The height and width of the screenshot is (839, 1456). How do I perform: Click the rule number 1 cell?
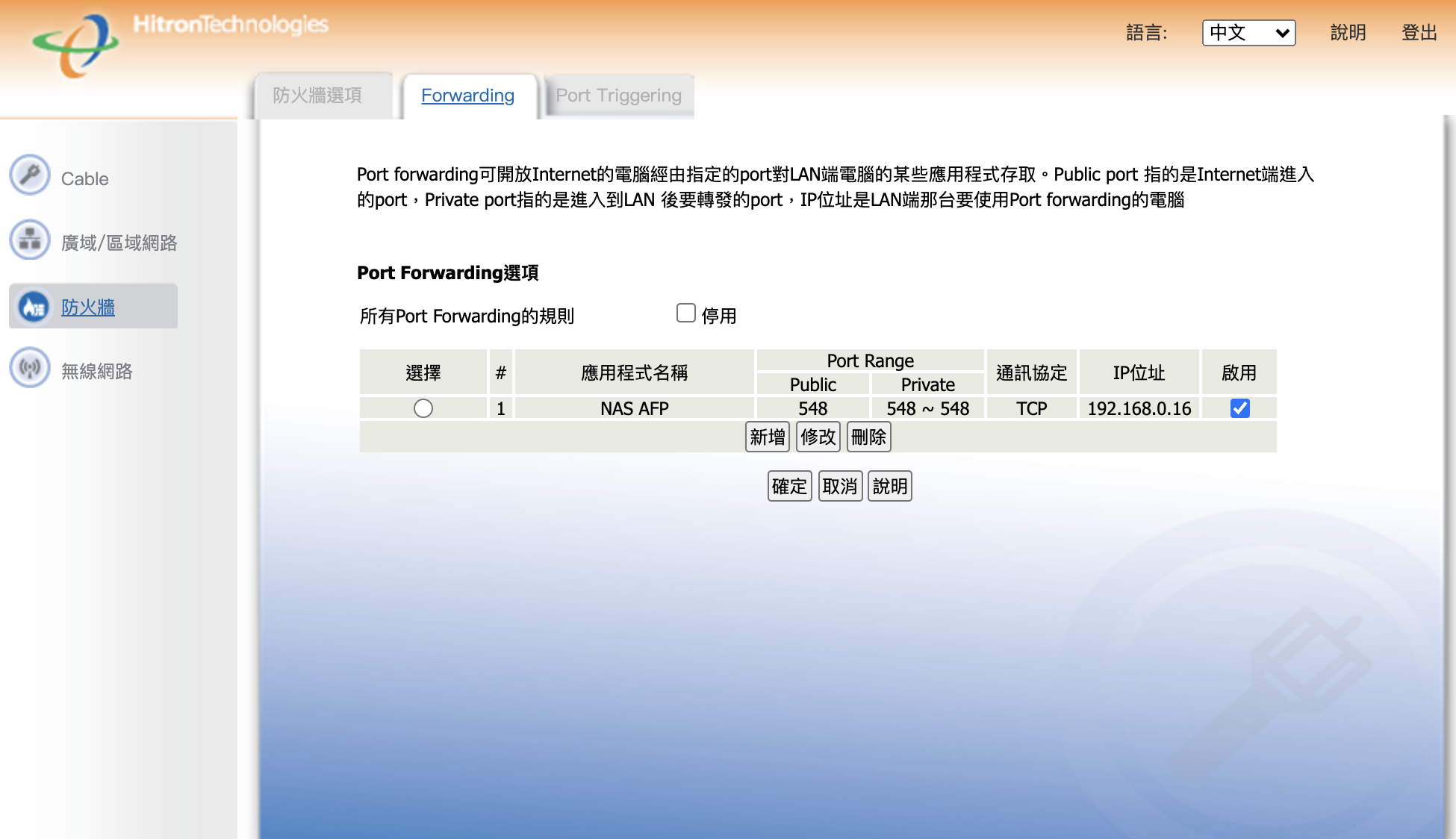tap(501, 408)
